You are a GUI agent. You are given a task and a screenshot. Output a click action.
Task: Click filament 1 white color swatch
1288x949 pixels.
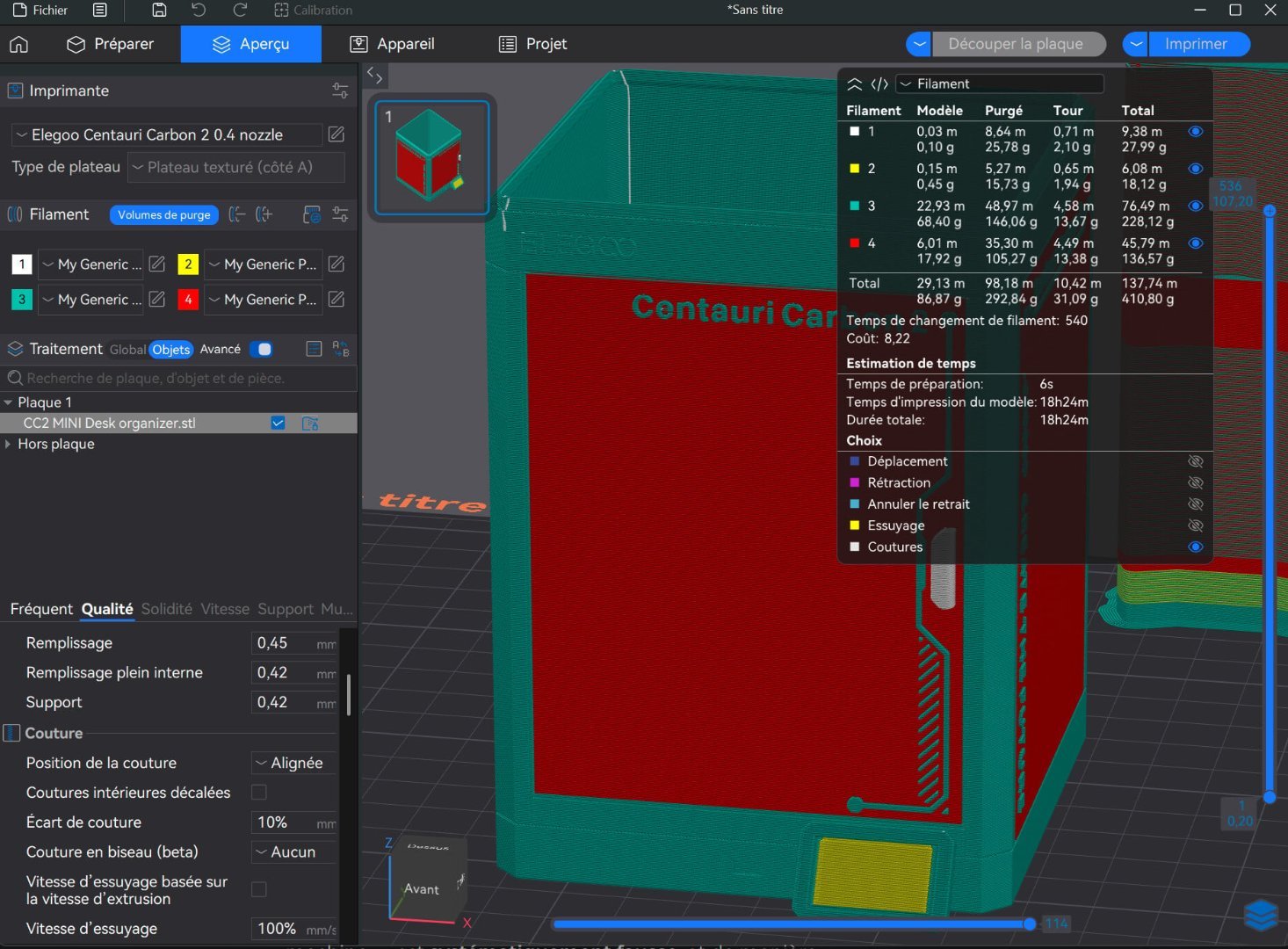(22, 264)
